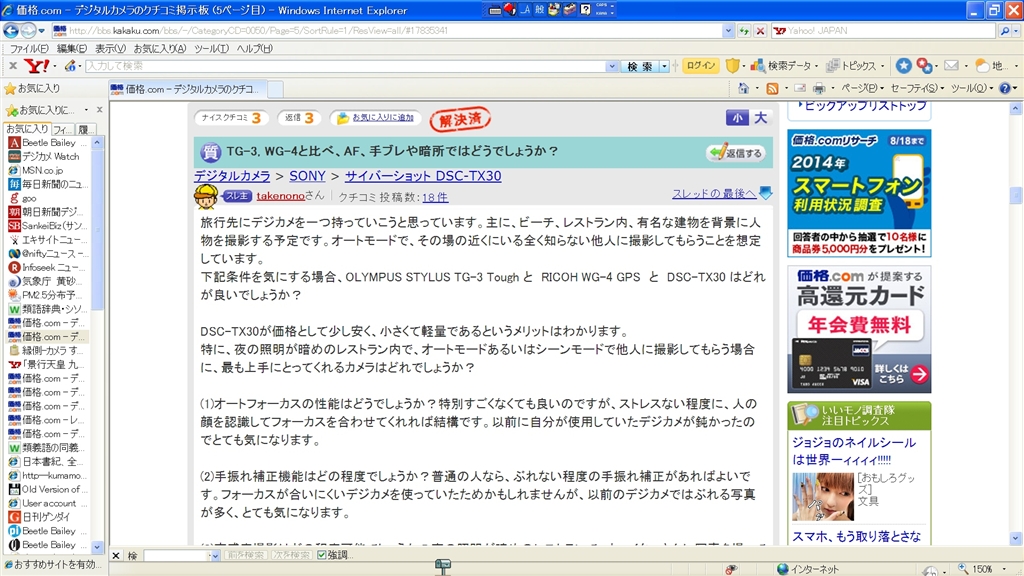Click the blue down arrow beside スレッドの最後へ
The width and height of the screenshot is (1024, 576).
coord(765,193)
